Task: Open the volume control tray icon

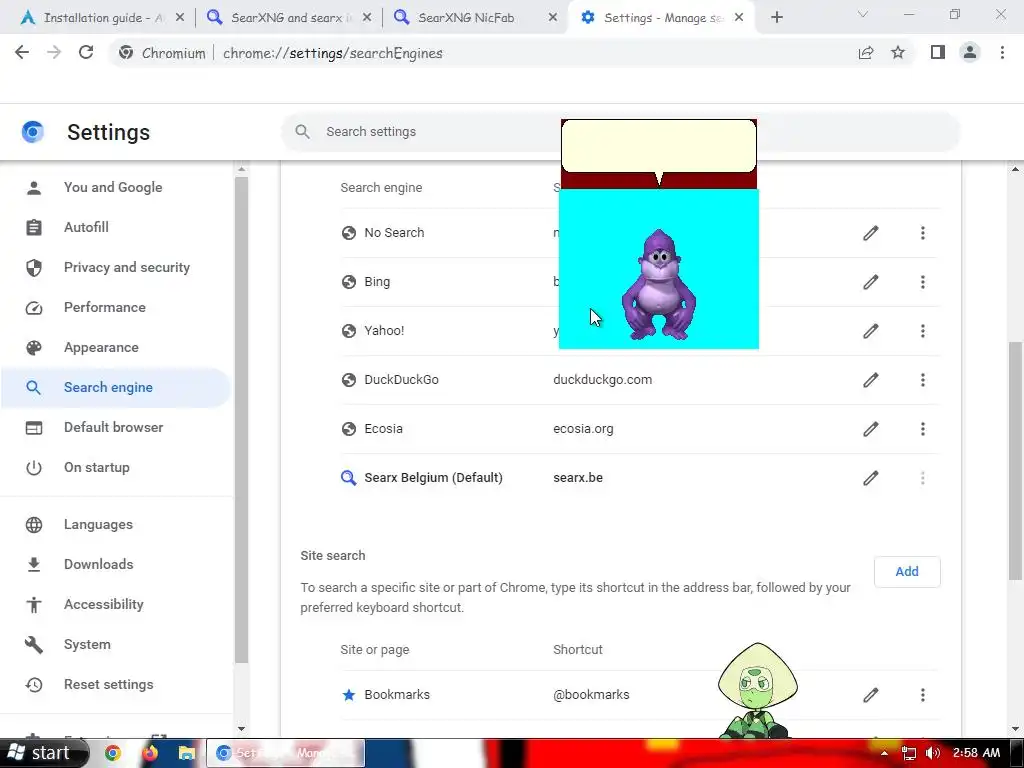Action: click(933, 753)
